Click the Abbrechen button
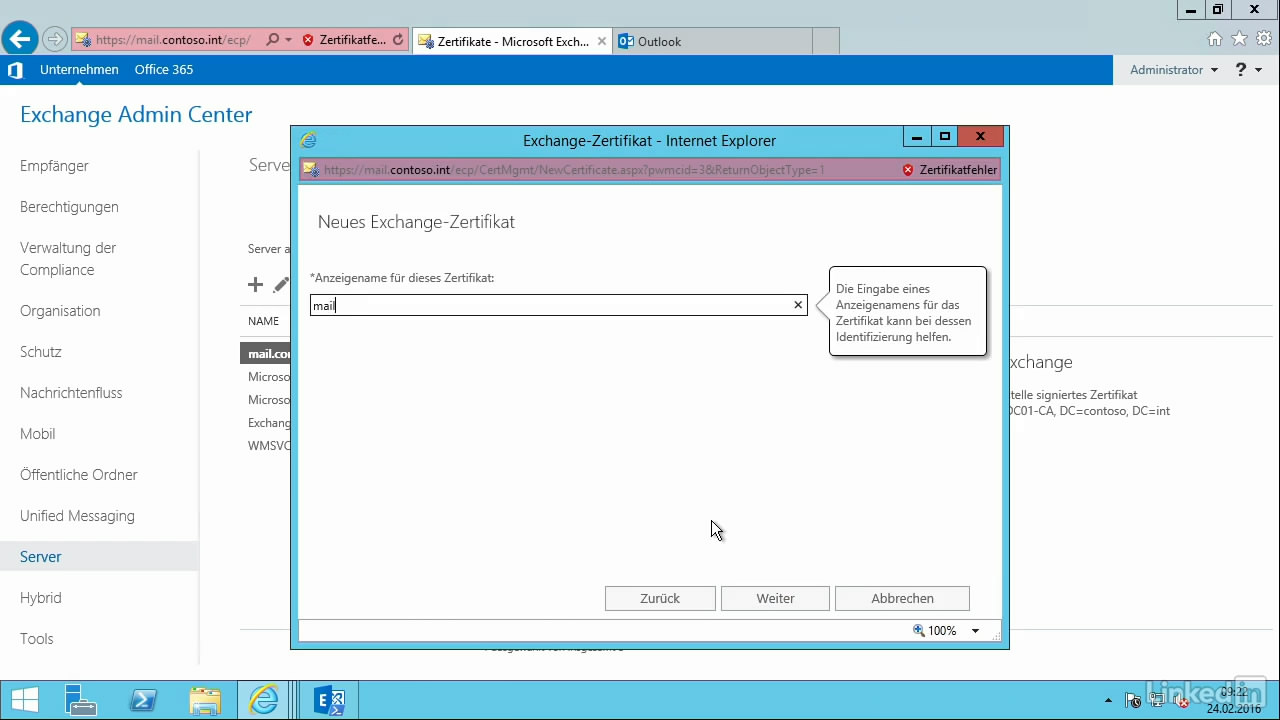This screenshot has width=1280, height=720. pos(902,598)
